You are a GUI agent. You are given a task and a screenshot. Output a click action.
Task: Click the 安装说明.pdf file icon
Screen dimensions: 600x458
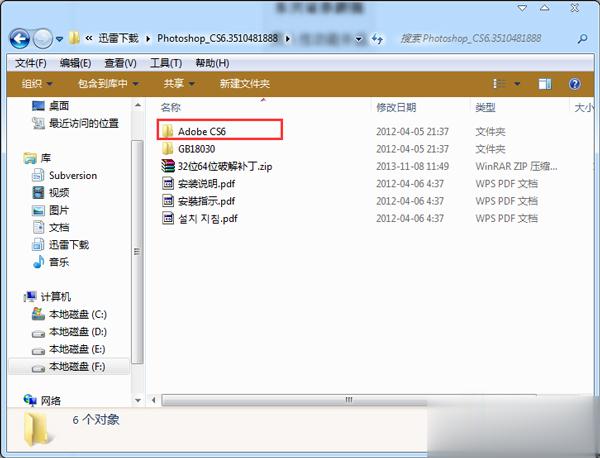point(168,184)
